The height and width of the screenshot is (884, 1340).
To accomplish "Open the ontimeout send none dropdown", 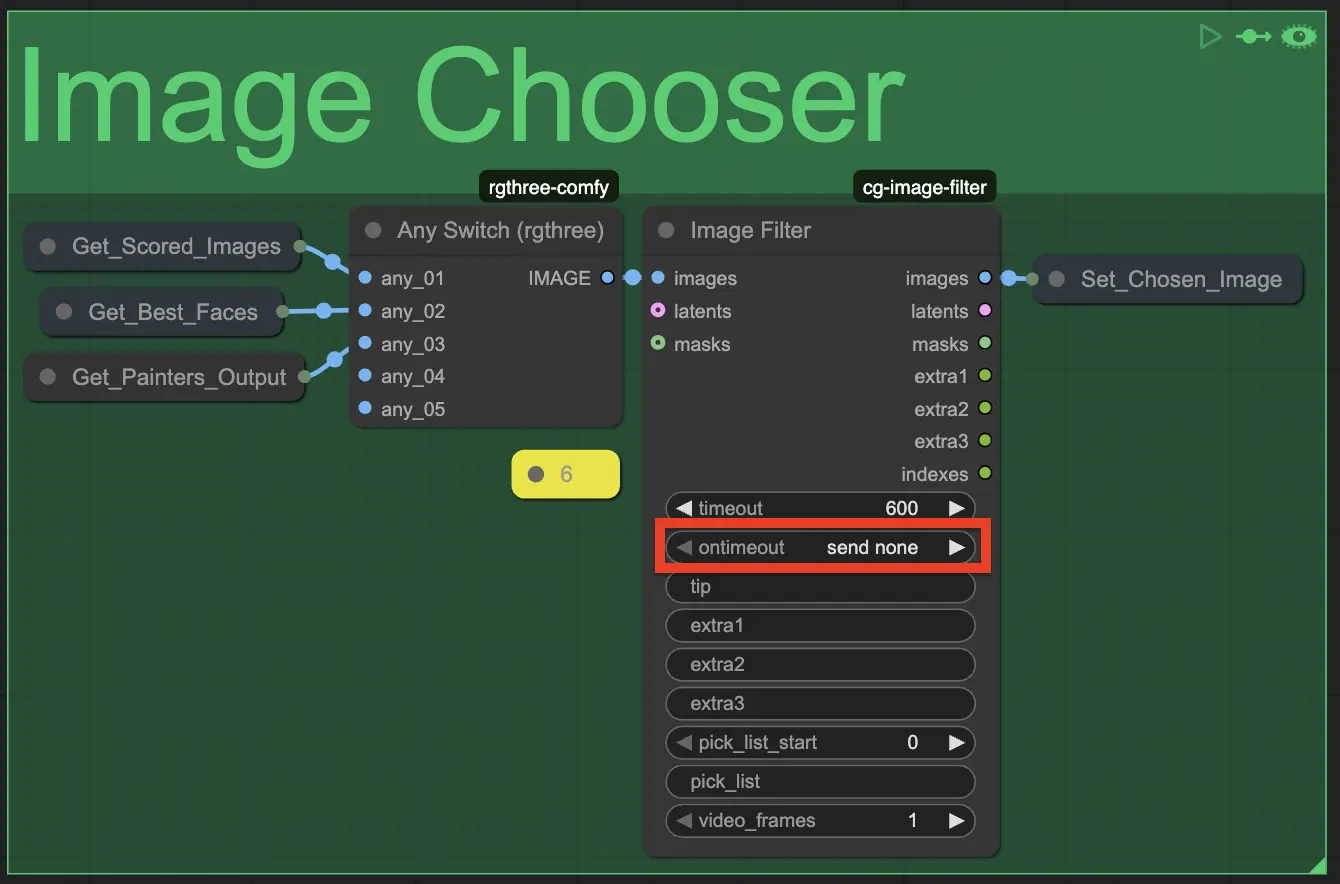I will pos(820,548).
